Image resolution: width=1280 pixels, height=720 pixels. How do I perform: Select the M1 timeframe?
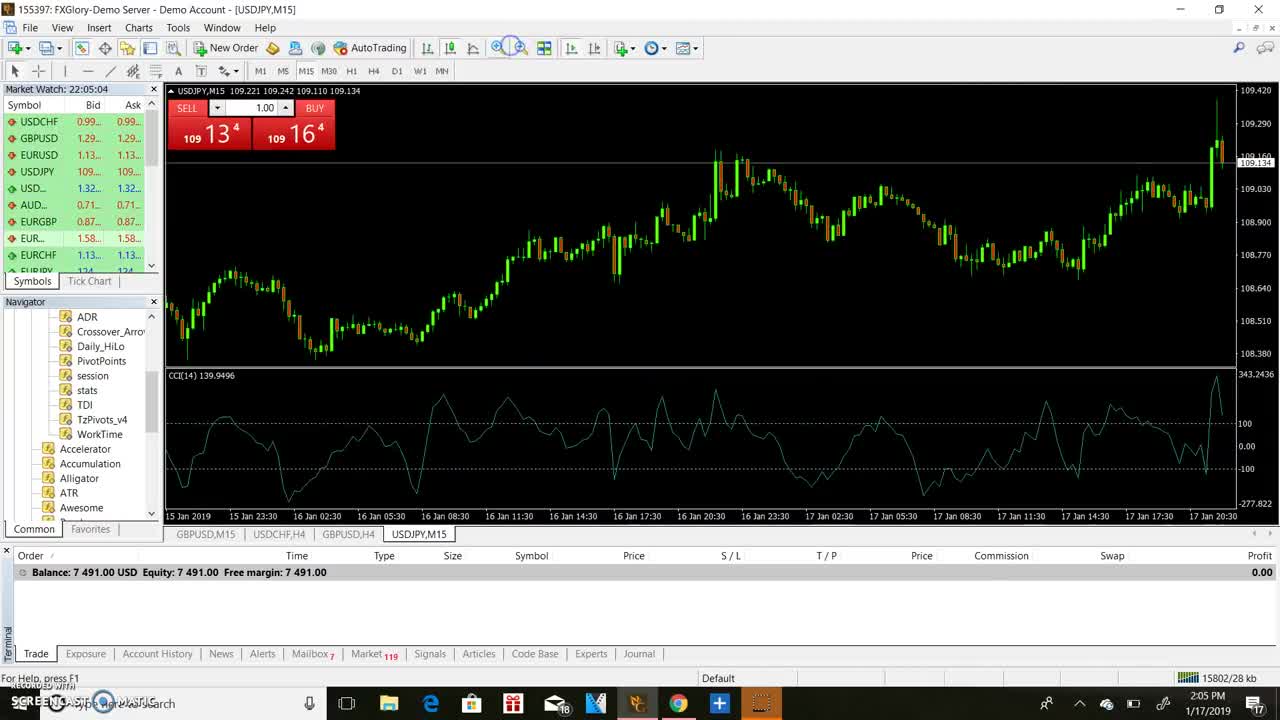260,71
